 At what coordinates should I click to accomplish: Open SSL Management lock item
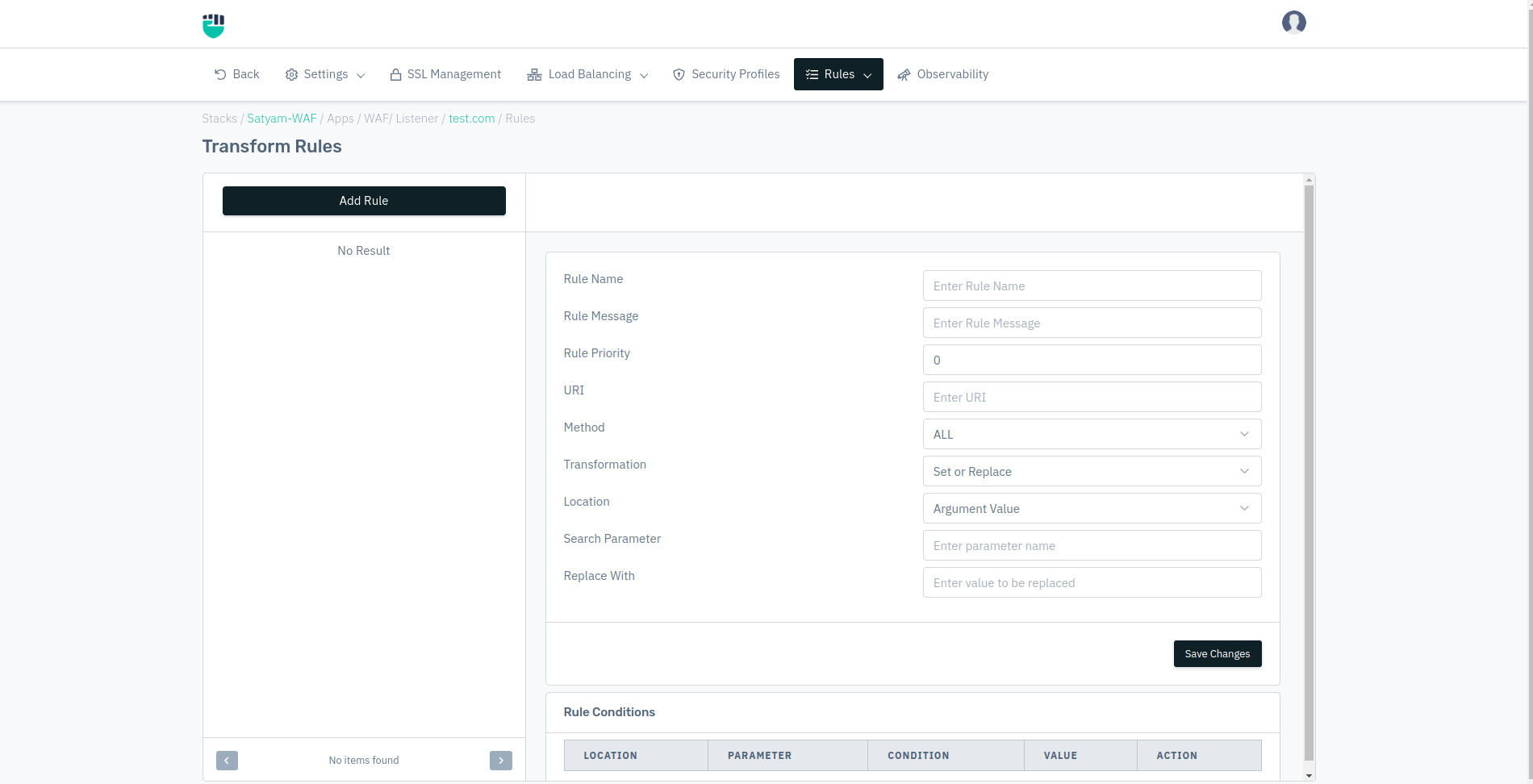(445, 74)
